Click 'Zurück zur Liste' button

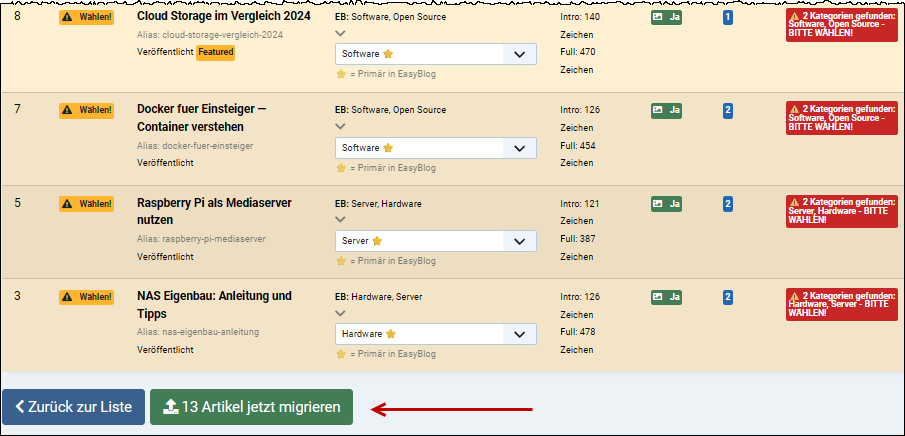click(73, 407)
